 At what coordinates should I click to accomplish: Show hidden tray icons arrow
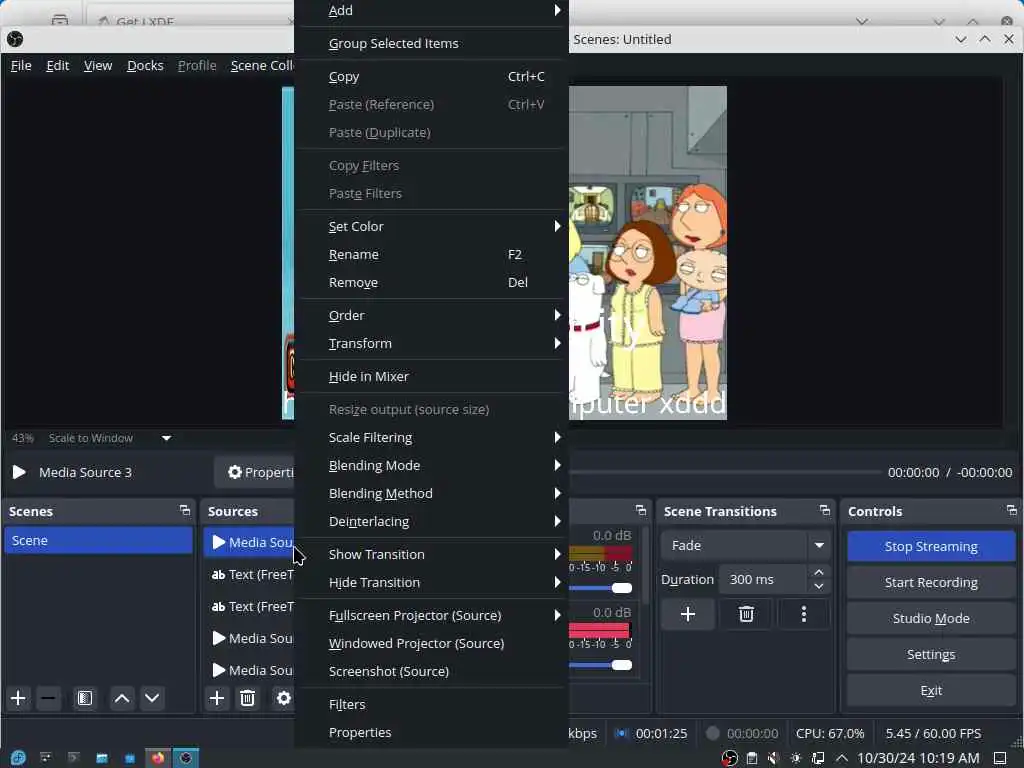pyautogui.click(x=842, y=758)
